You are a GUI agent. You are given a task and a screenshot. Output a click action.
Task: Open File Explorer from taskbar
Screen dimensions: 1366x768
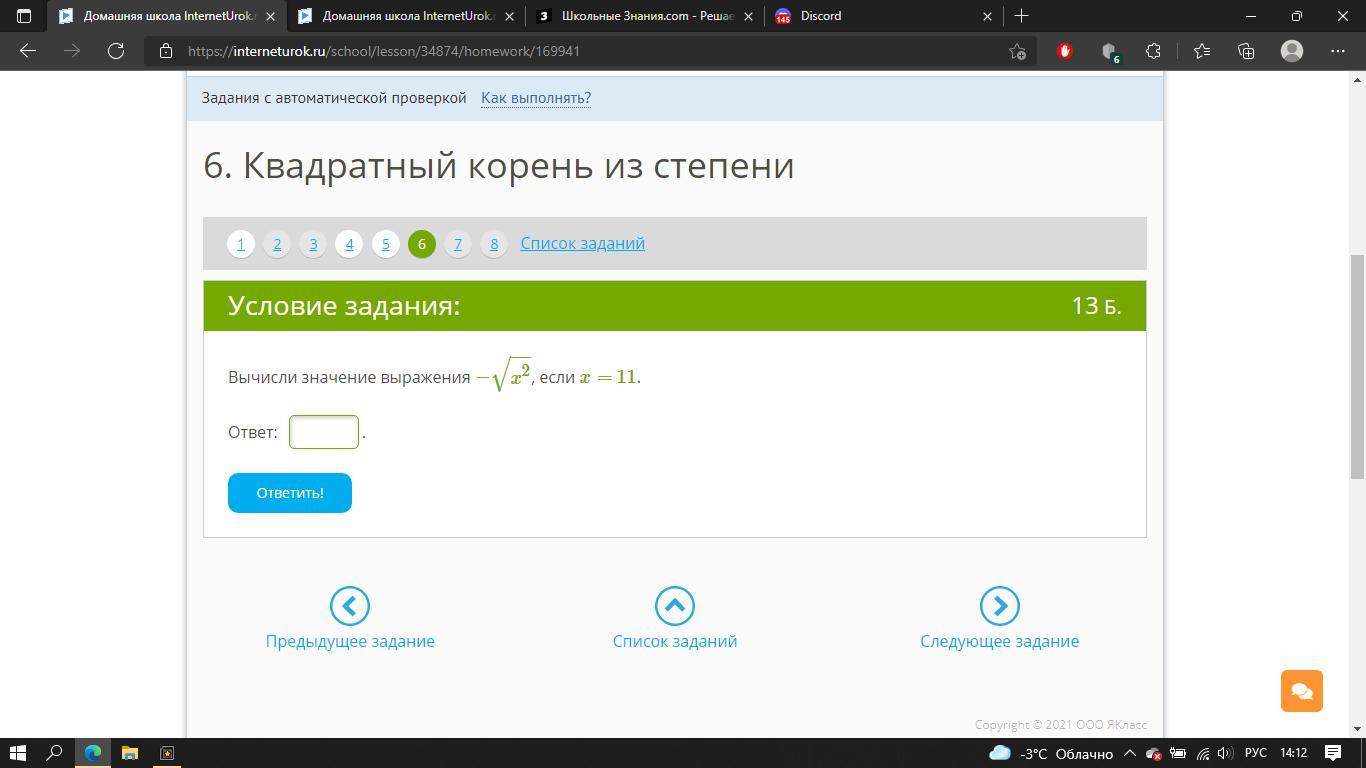(129, 753)
